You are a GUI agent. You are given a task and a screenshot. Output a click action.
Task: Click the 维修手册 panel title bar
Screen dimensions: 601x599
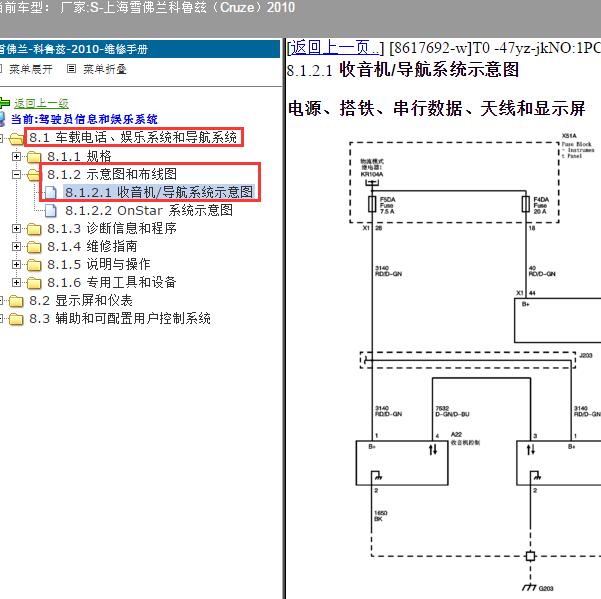(140, 49)
